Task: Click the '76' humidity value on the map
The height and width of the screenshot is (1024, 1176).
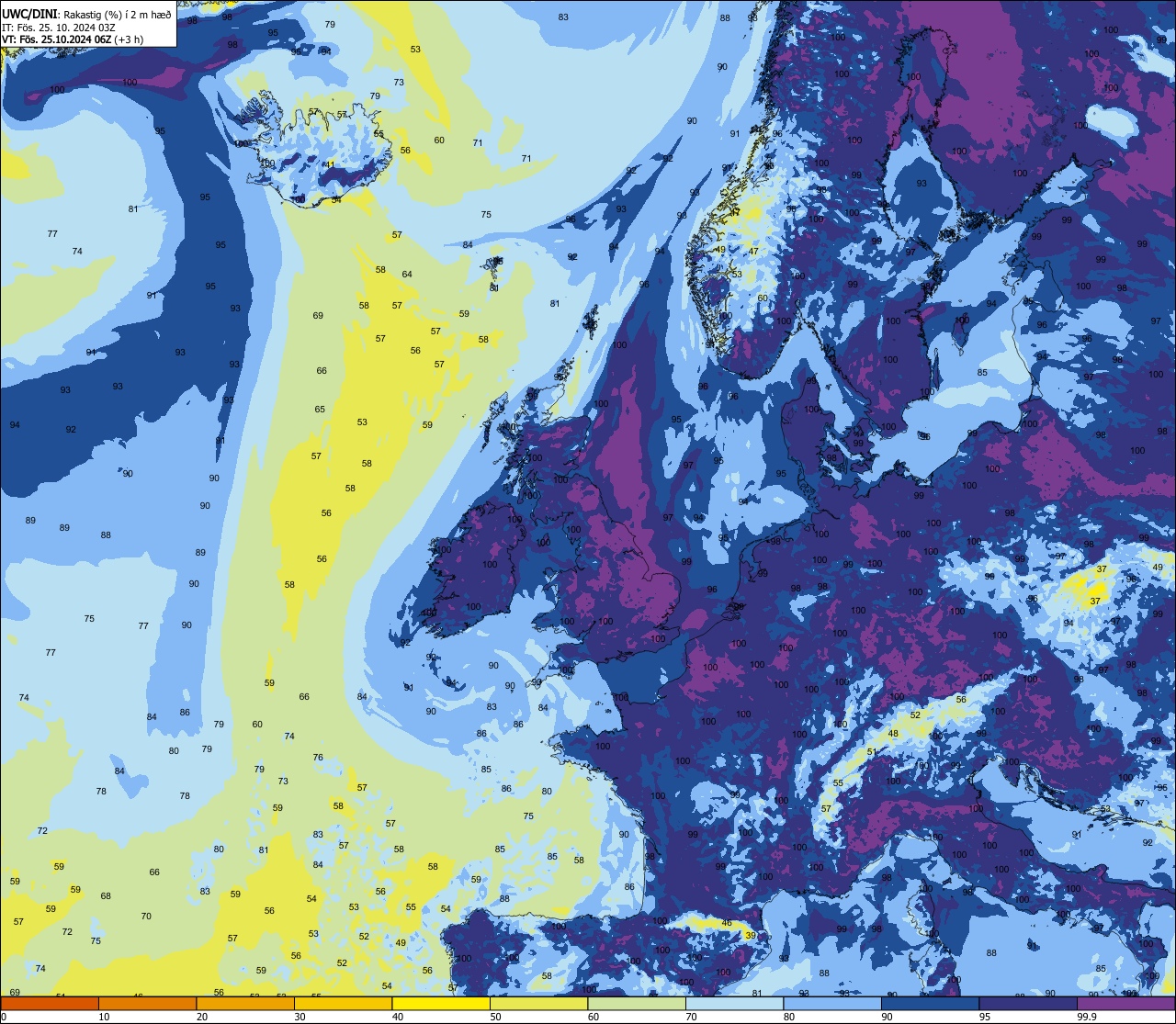Action: click(318, 758)
